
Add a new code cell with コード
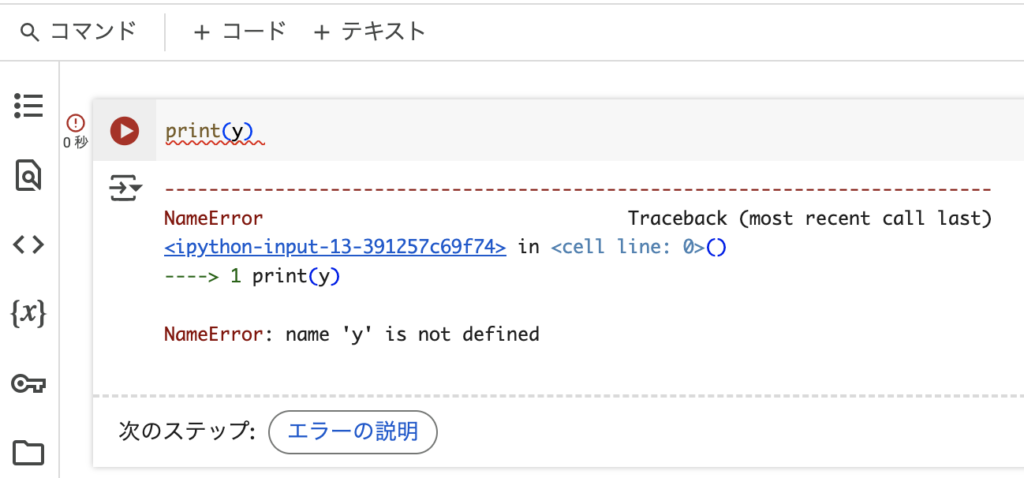[x=240, y=31]
